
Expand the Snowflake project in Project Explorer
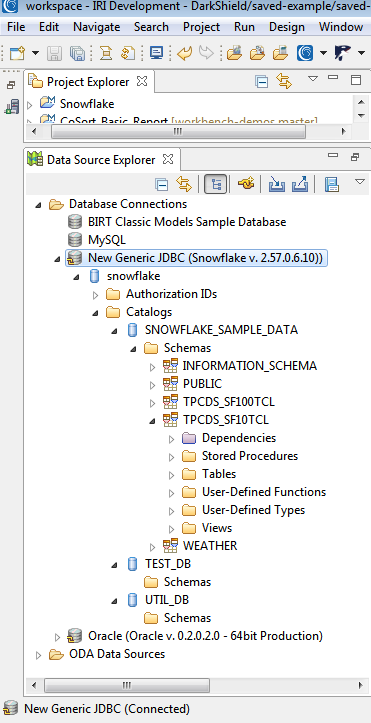(x=30, y=105)
